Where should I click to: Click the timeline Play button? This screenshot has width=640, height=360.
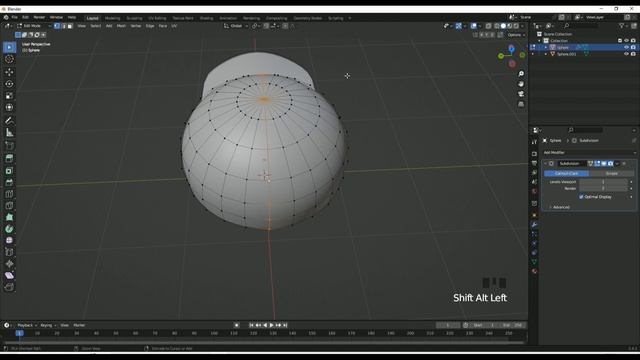coord(271,325)
